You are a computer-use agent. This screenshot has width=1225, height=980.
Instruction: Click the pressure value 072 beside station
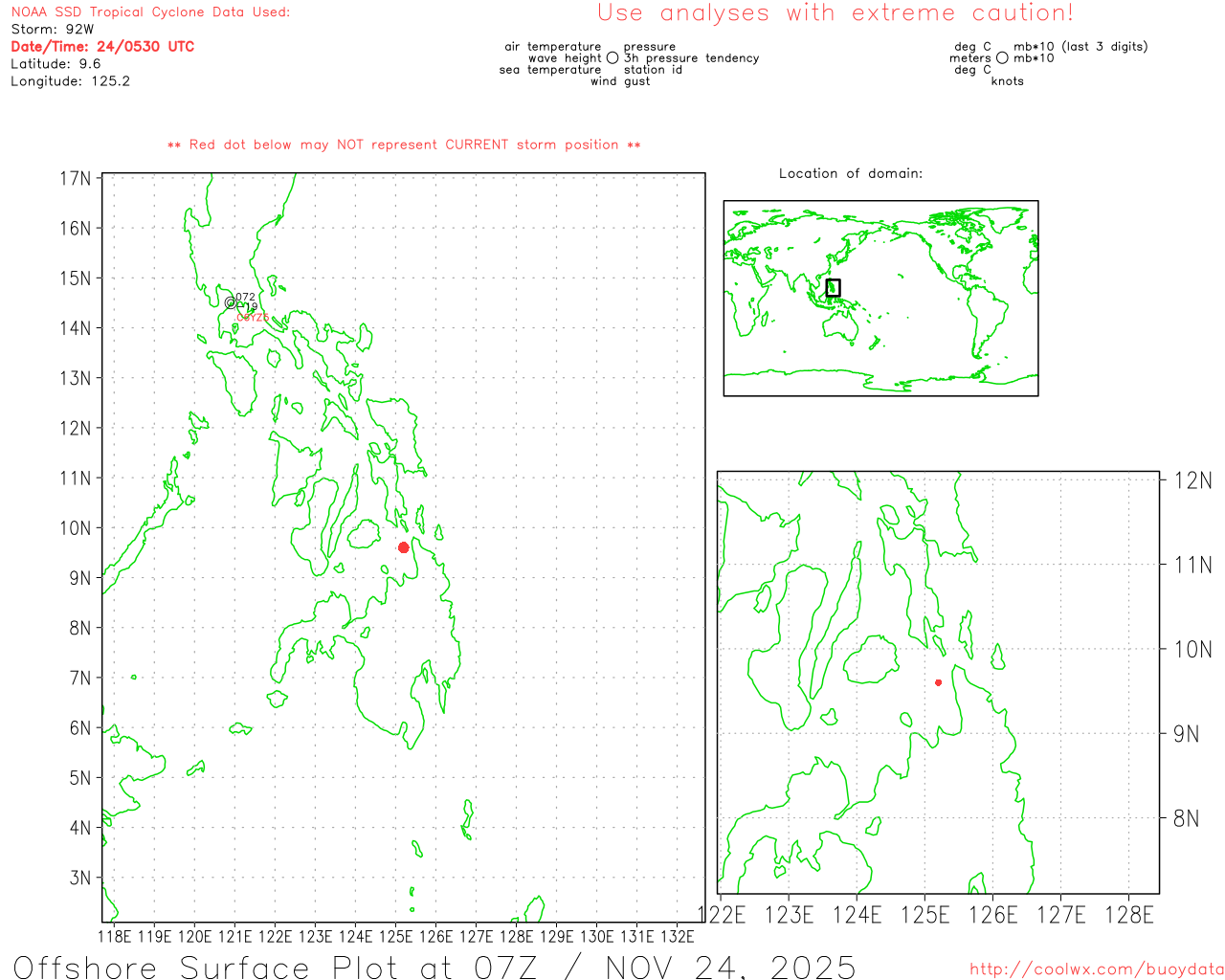(246, 297)
